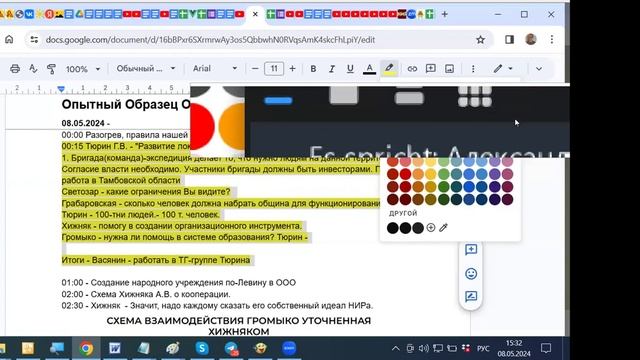Open Telegram from the taskbar
This screenshot has height=360, width=640.
231,348
